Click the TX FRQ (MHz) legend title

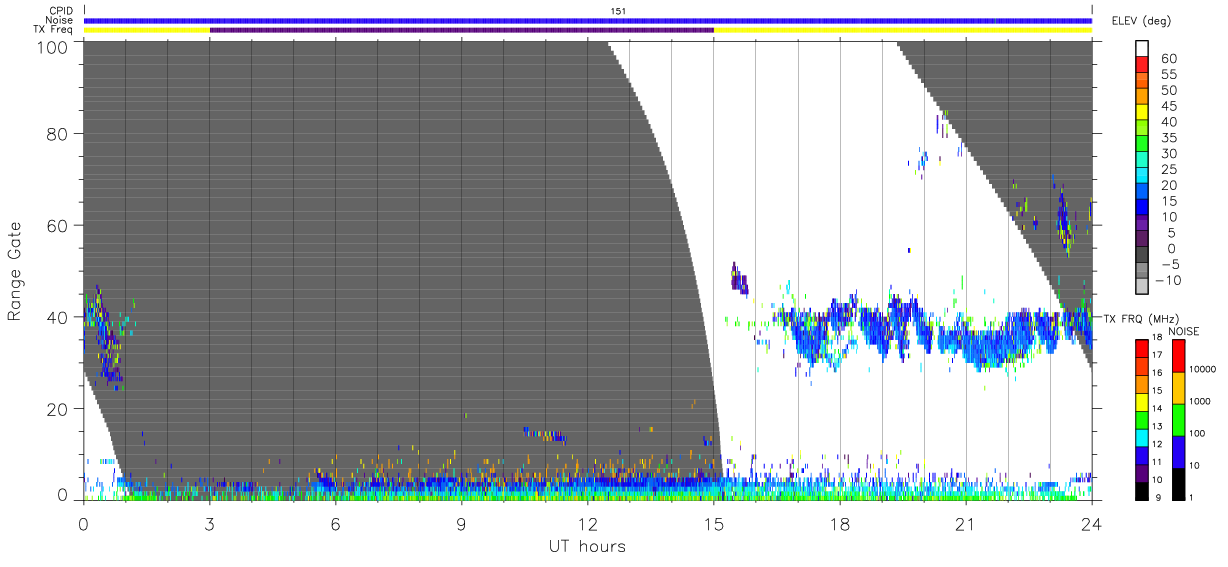pos(1143,319)
